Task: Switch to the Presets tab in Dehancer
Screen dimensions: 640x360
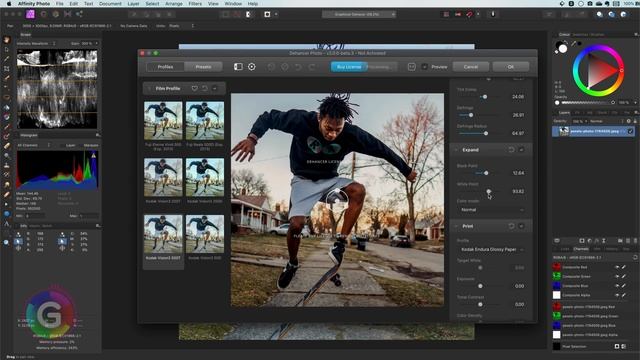Action: pyautogui.click(x=203, y=67)
